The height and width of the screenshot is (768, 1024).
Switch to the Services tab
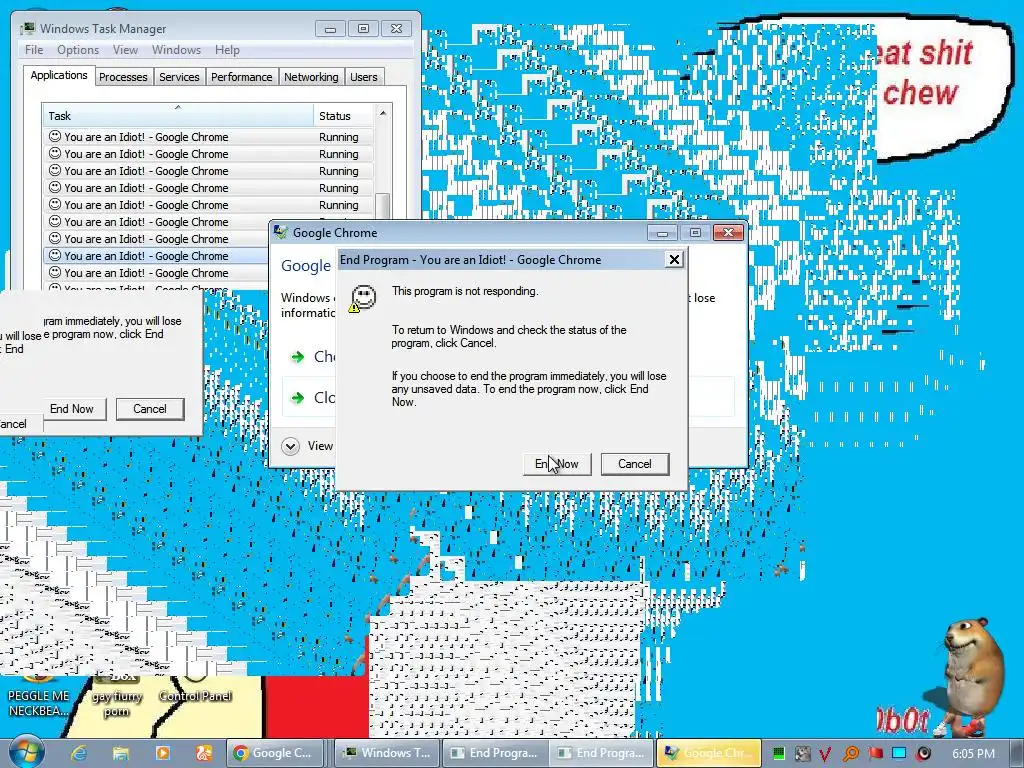point(179,77)
